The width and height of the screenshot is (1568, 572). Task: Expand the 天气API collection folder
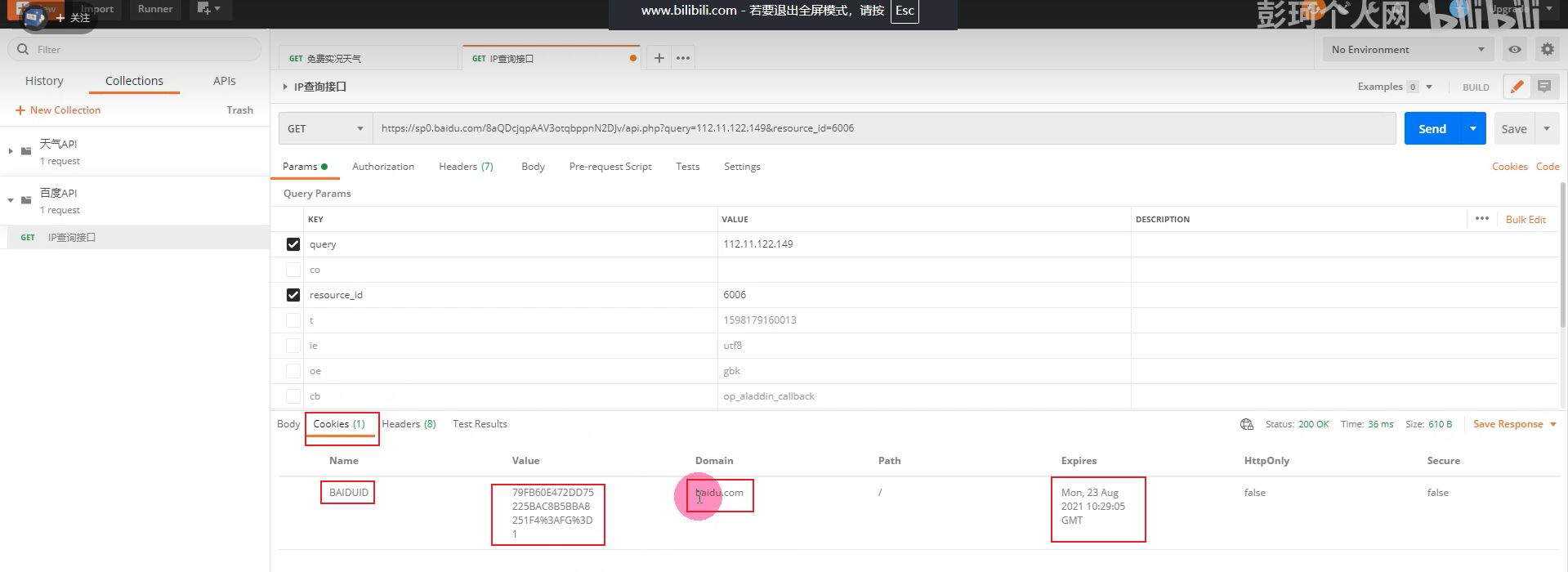11,151
